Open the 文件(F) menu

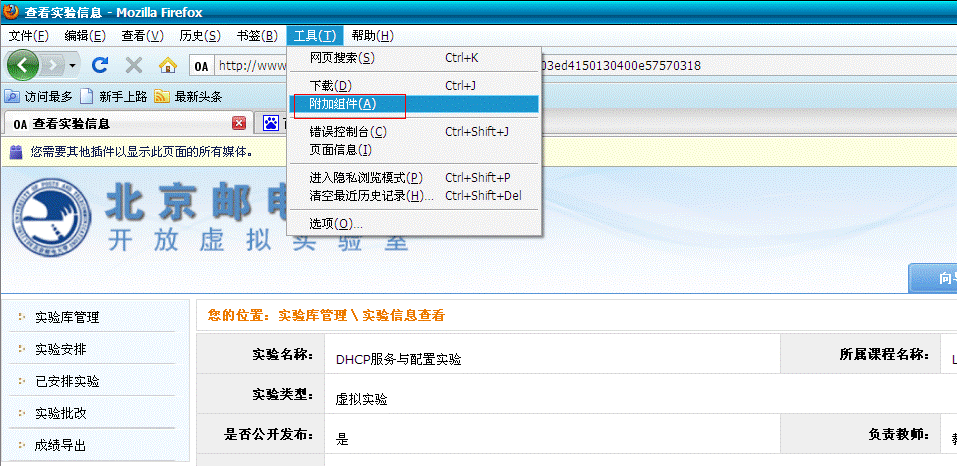[x=28, y=36]
